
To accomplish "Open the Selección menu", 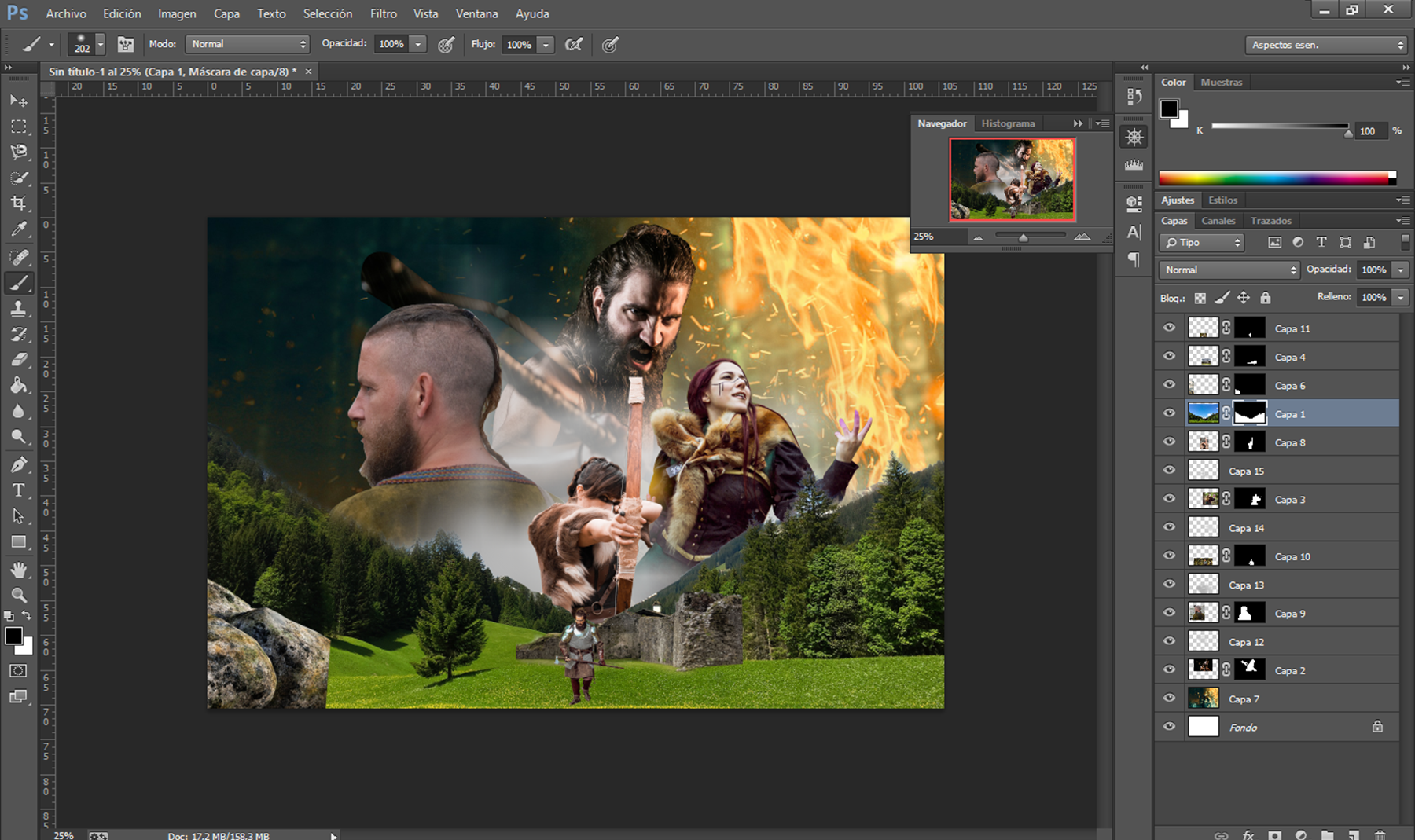I will (x=328, y=13).
